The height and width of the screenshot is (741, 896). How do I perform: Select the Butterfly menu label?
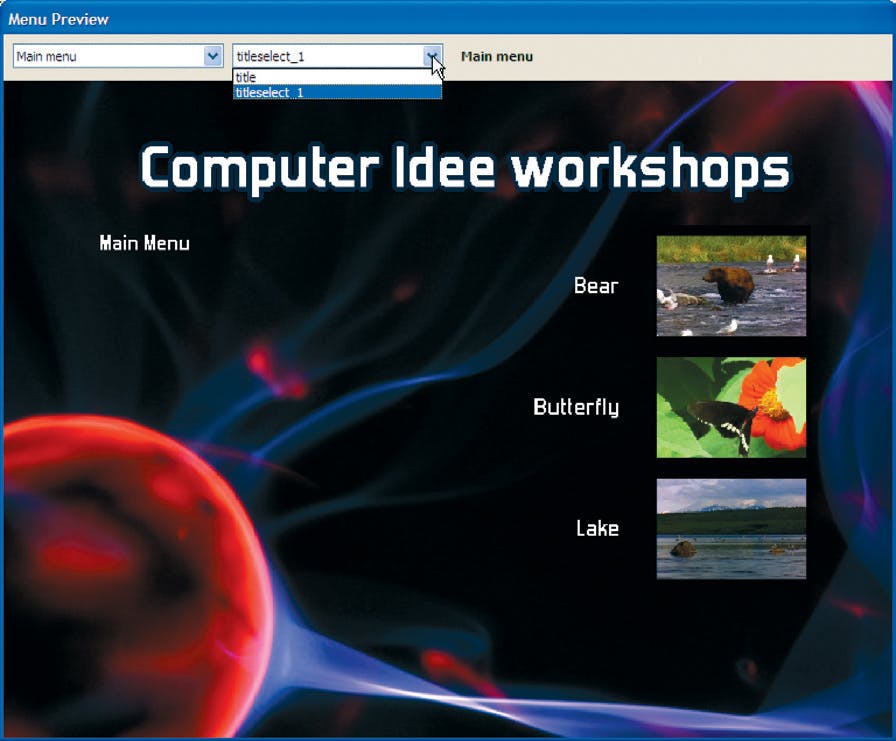tap(576, 407)
